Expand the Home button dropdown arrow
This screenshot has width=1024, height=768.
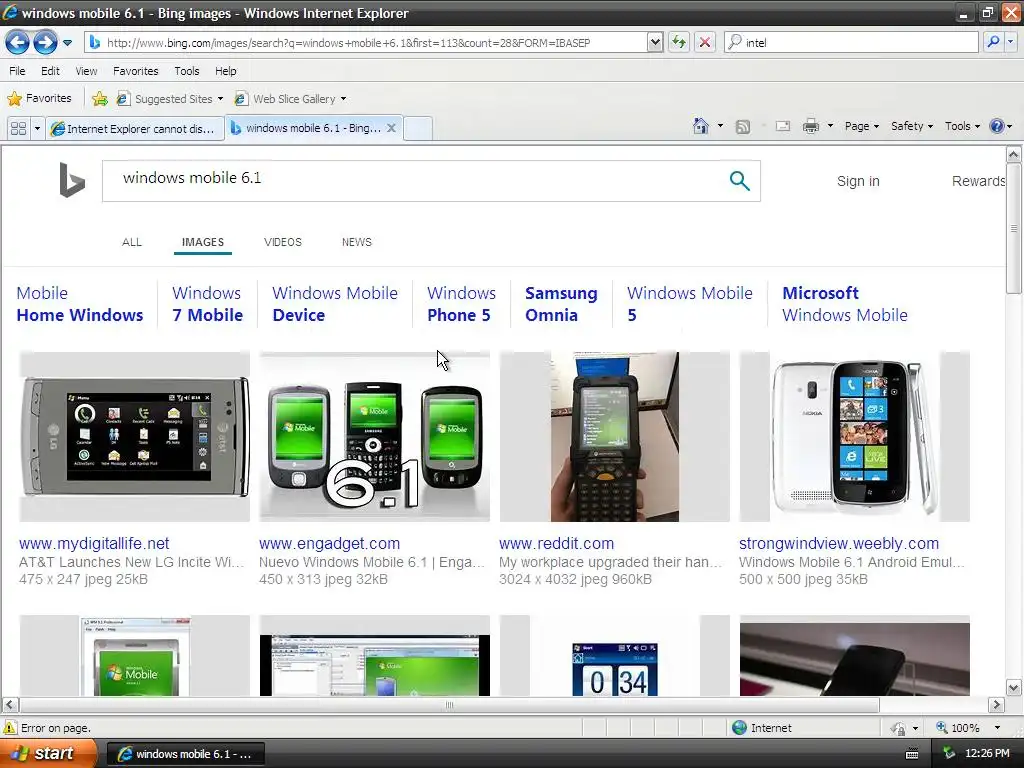[720, 126]
